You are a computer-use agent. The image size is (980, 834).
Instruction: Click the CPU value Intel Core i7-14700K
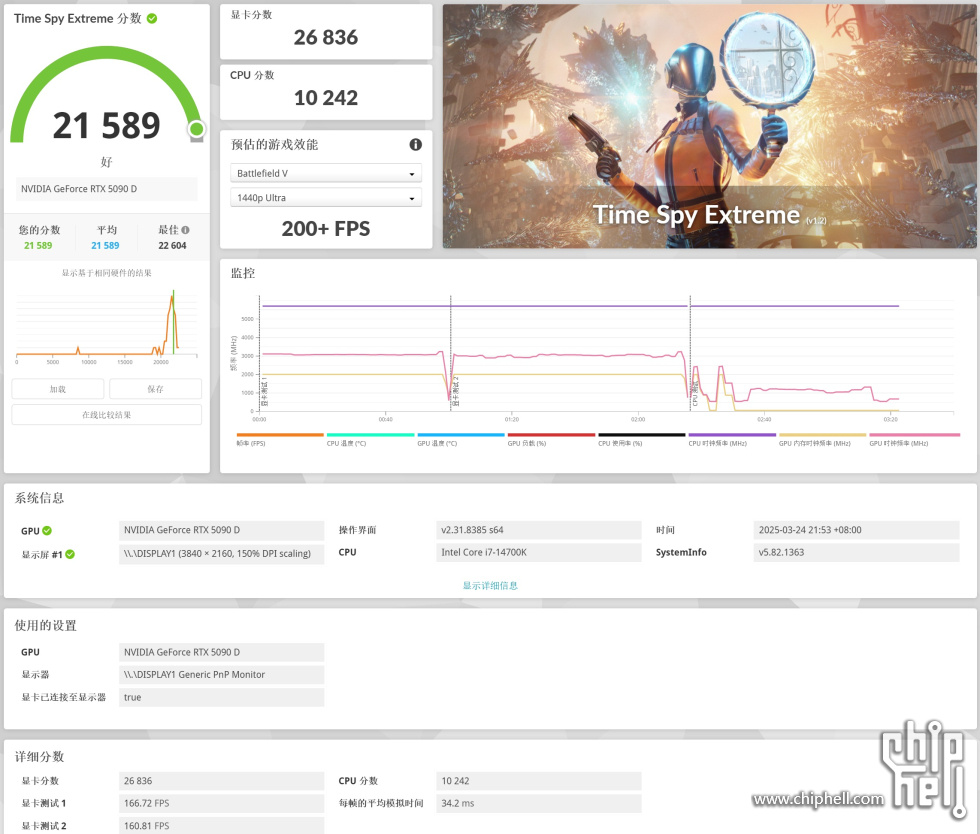[x=538, y=553]
